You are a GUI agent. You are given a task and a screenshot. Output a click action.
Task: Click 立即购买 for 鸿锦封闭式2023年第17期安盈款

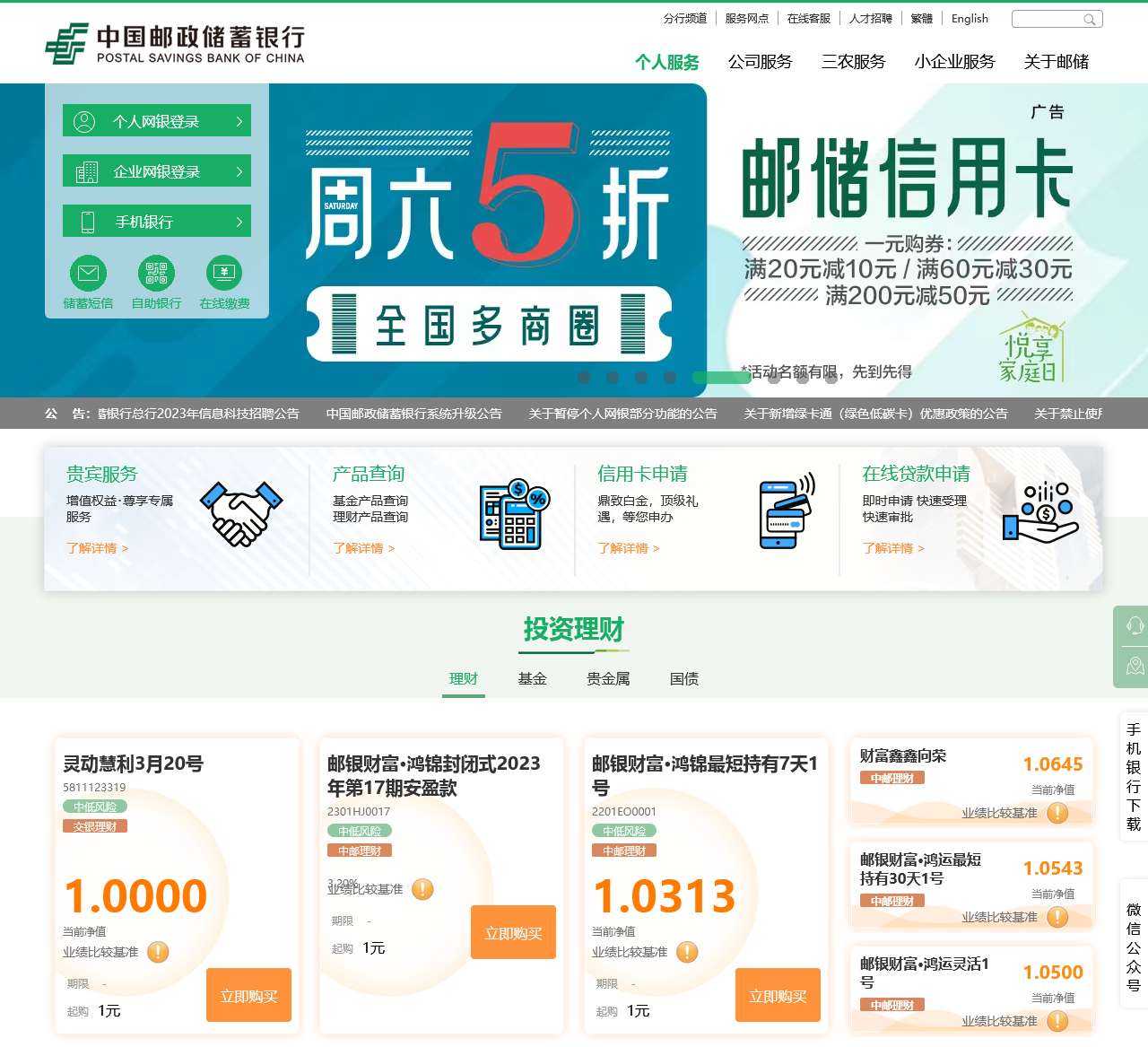514,932
